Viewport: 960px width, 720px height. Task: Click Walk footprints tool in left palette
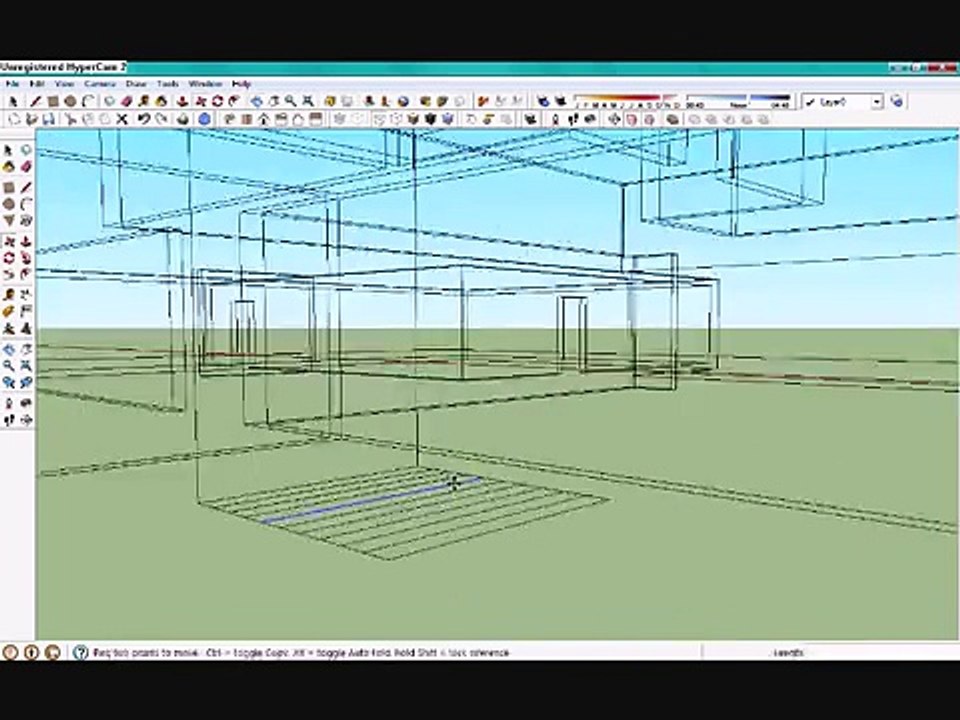(x=9, y=420)
